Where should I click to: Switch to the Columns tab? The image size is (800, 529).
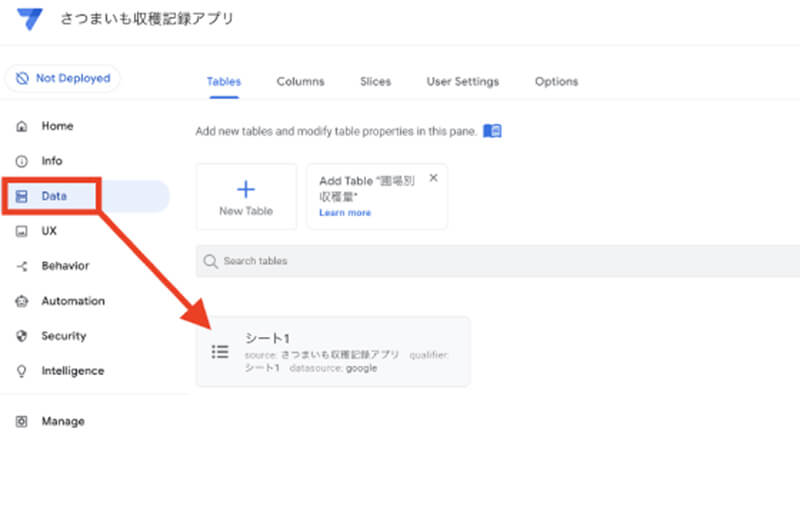tap(300, 82)
